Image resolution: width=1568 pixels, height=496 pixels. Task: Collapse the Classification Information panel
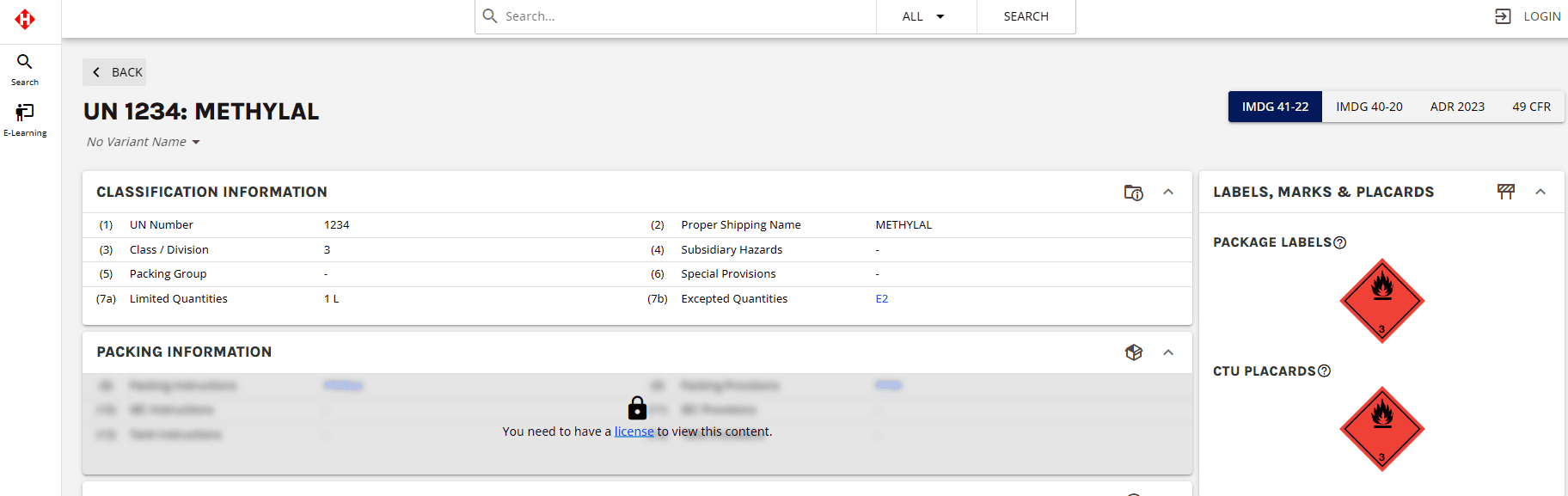click(1168, 192)
